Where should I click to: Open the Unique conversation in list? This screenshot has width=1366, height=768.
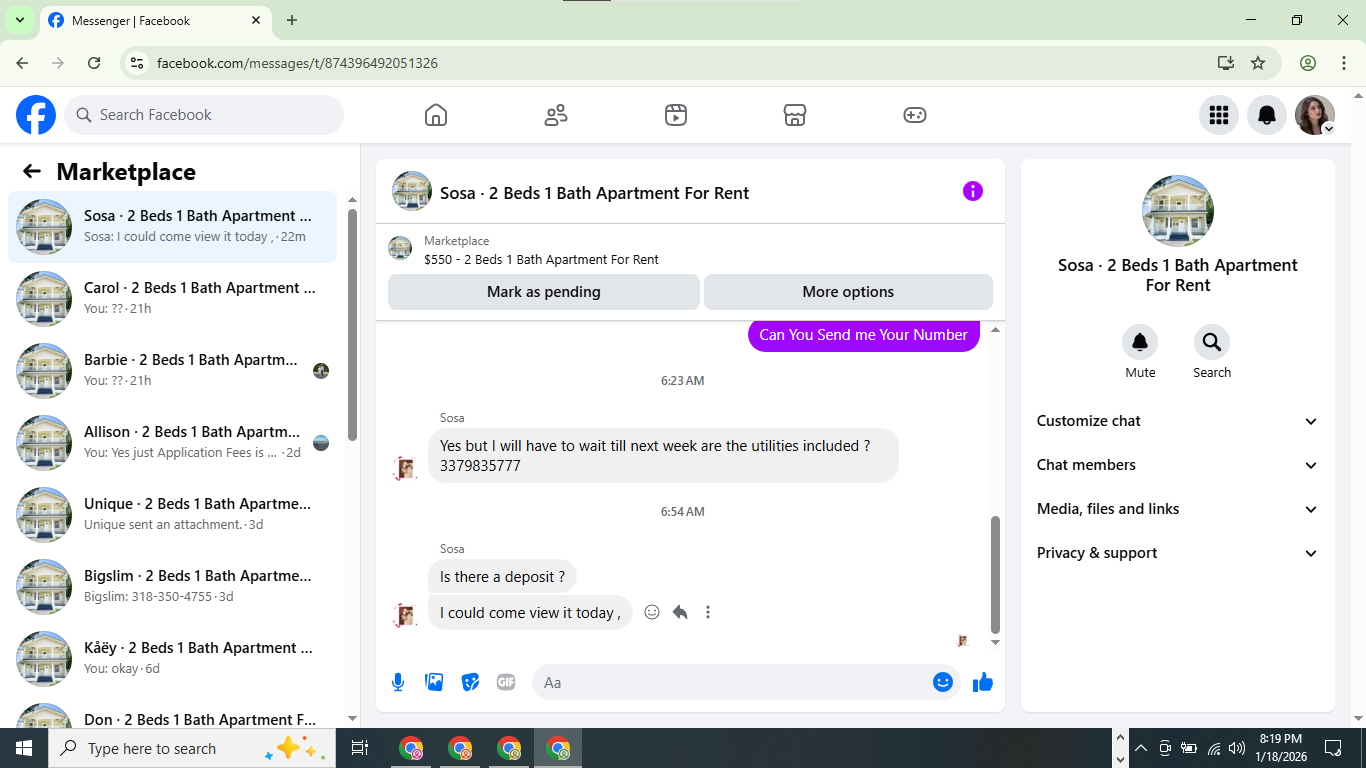[172, 515]
